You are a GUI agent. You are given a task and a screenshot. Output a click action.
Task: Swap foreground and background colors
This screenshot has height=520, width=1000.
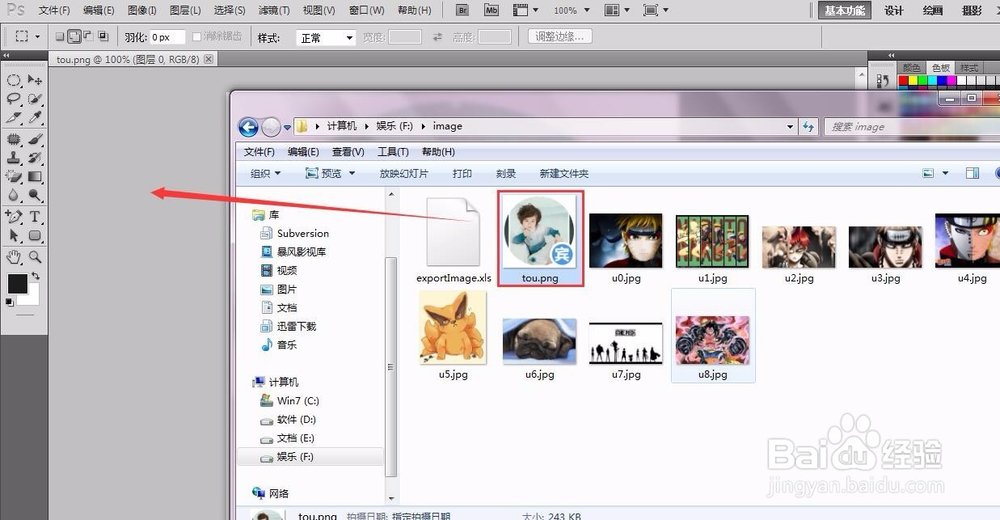[36, 276]
